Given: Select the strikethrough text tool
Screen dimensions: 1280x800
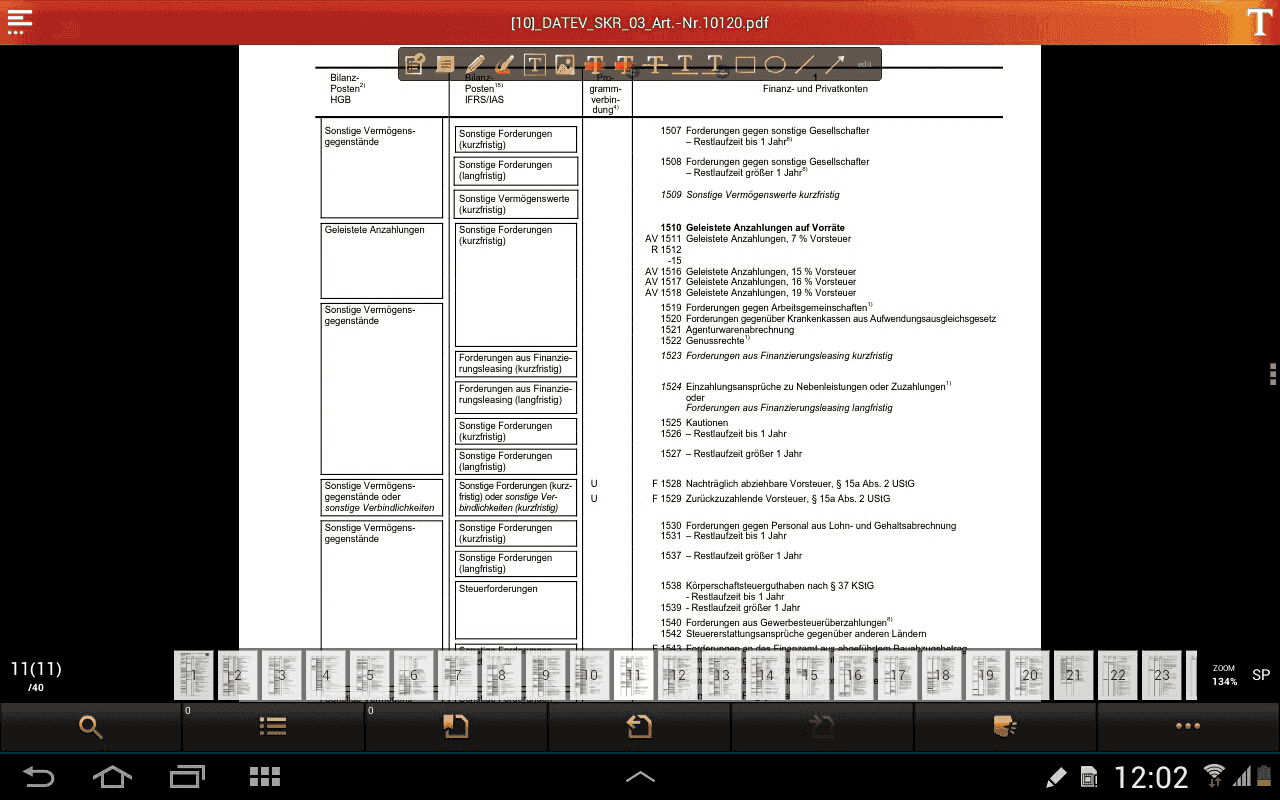Looking at the screenshot, I should point(655,65).
